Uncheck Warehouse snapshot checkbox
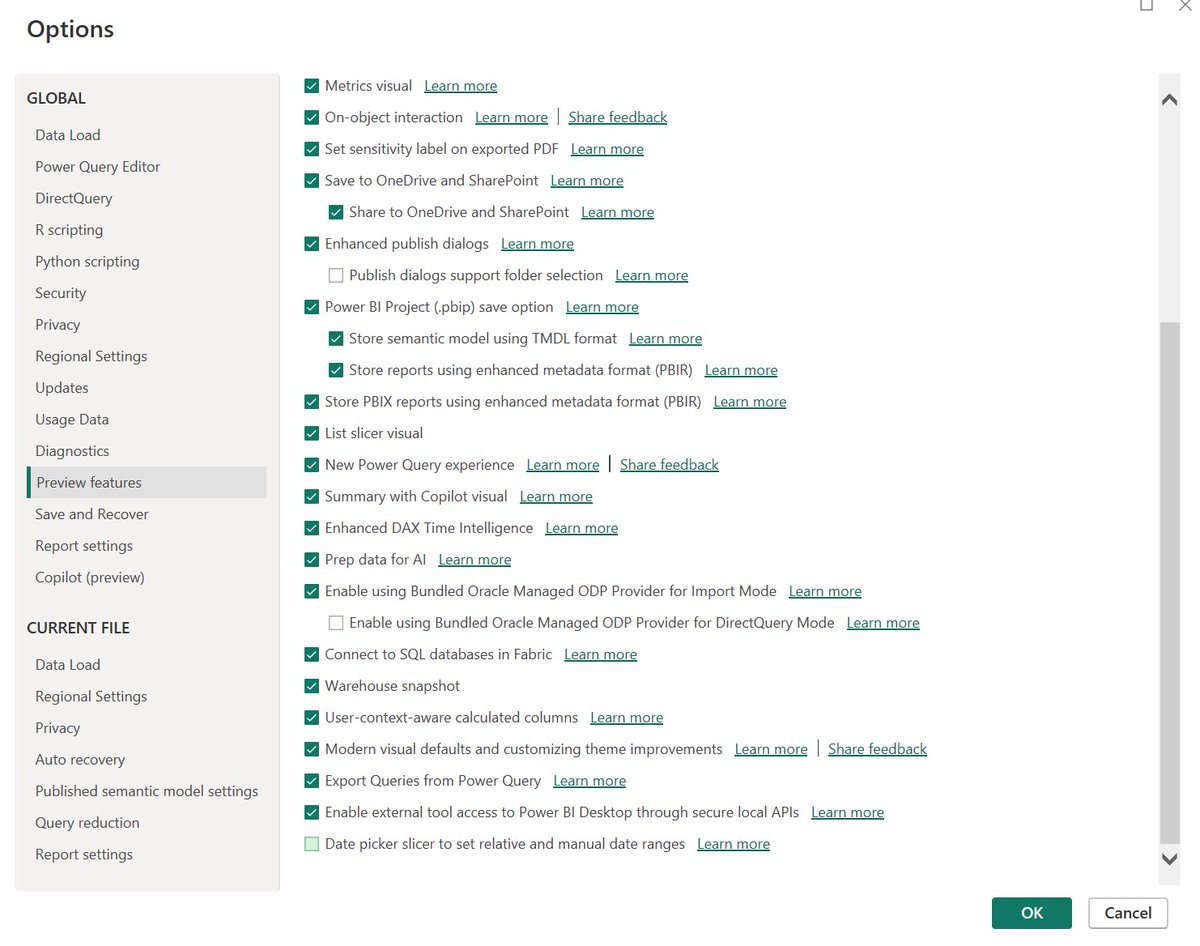1200x946 pixels. coord(312,686)
